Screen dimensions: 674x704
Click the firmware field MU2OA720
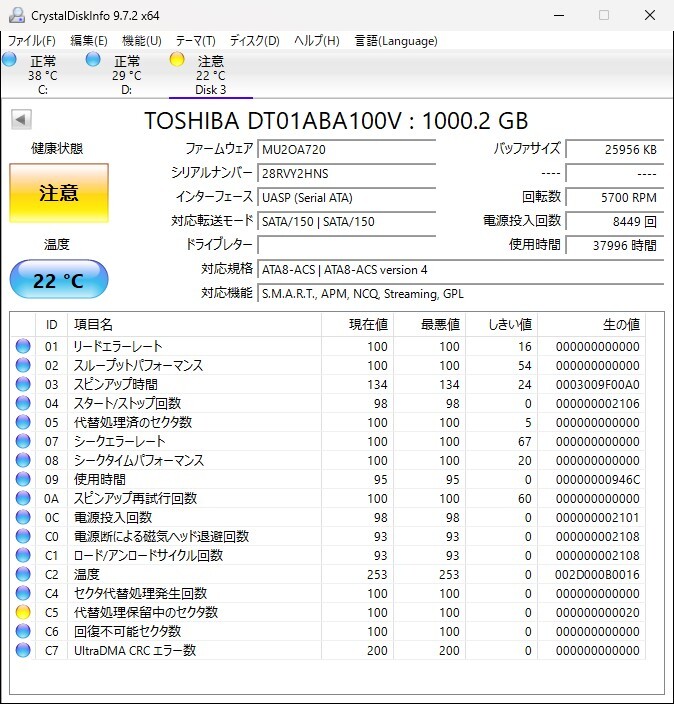click(x=346, y=150)
